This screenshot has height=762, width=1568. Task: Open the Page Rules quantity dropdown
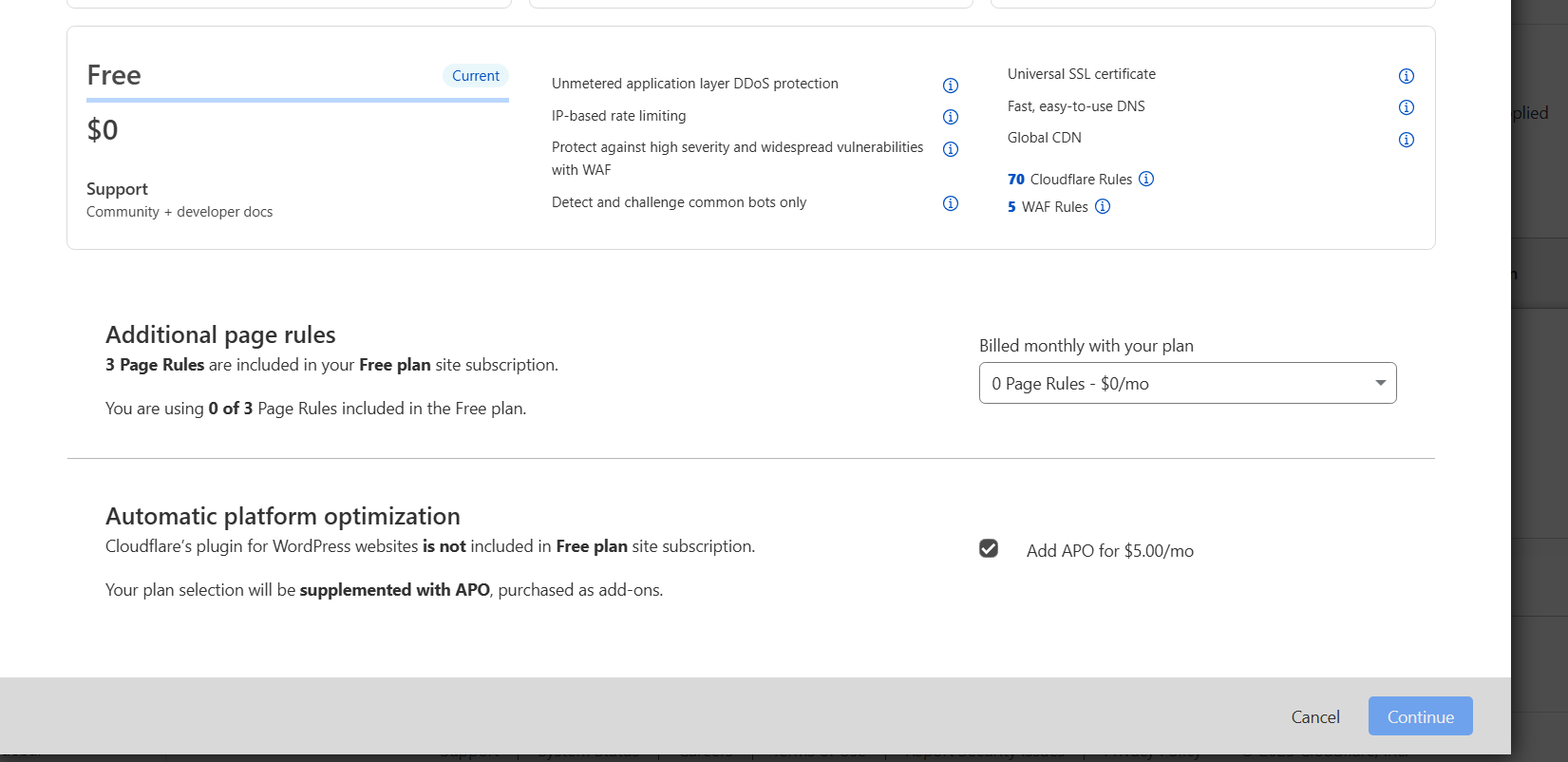1187,383
